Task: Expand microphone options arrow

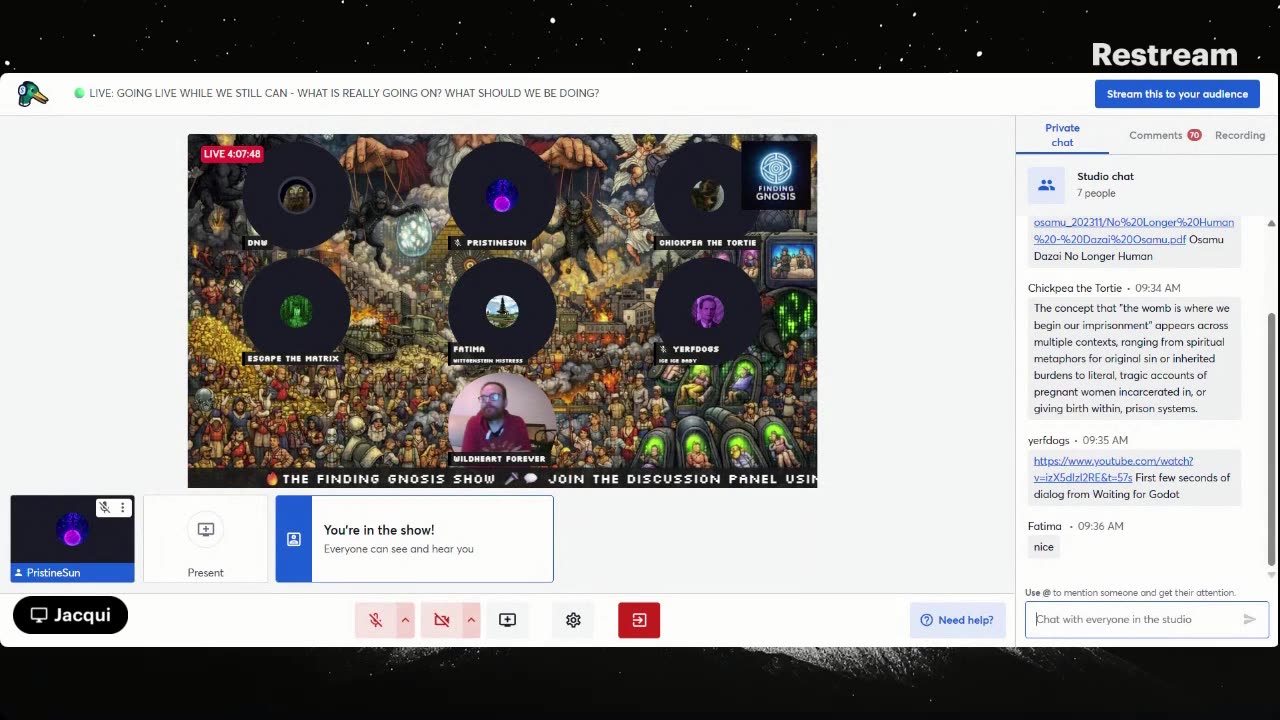Action: (x=405, y=620)
